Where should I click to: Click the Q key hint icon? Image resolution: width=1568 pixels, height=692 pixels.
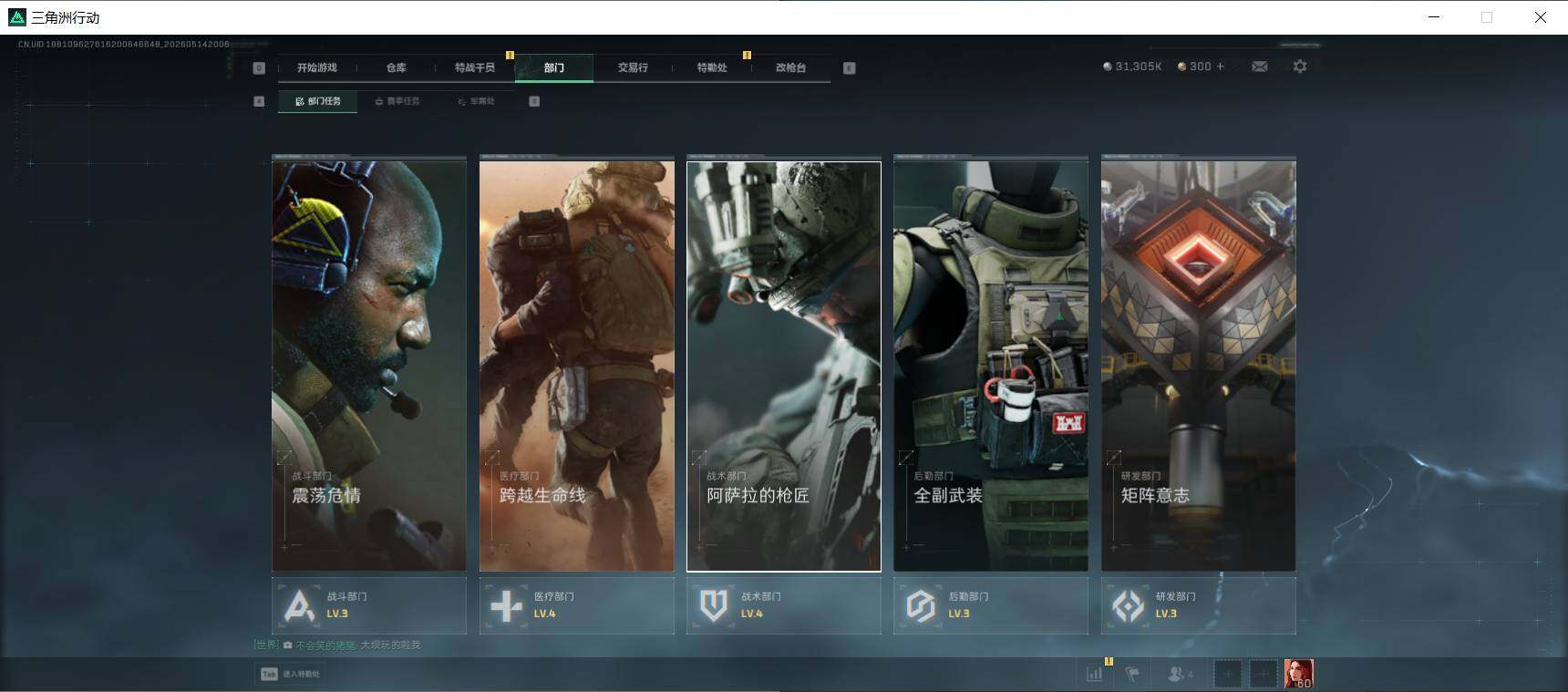(x=259, y=67)
